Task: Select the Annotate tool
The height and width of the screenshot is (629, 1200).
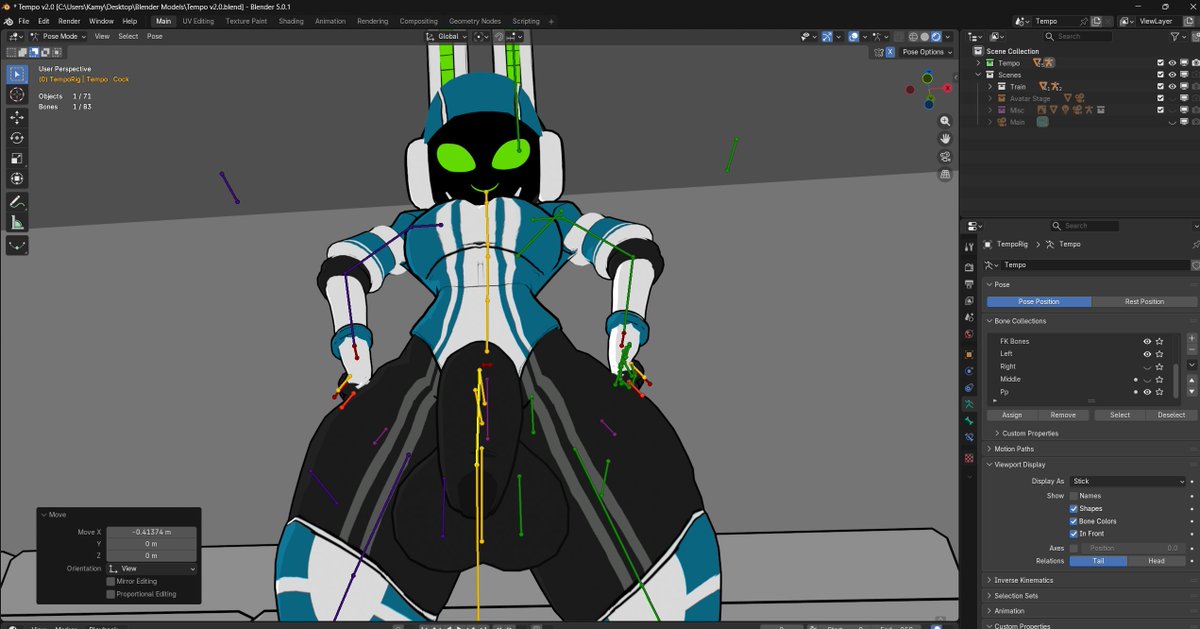Action: pyautogui.click(x=17, y=201)
